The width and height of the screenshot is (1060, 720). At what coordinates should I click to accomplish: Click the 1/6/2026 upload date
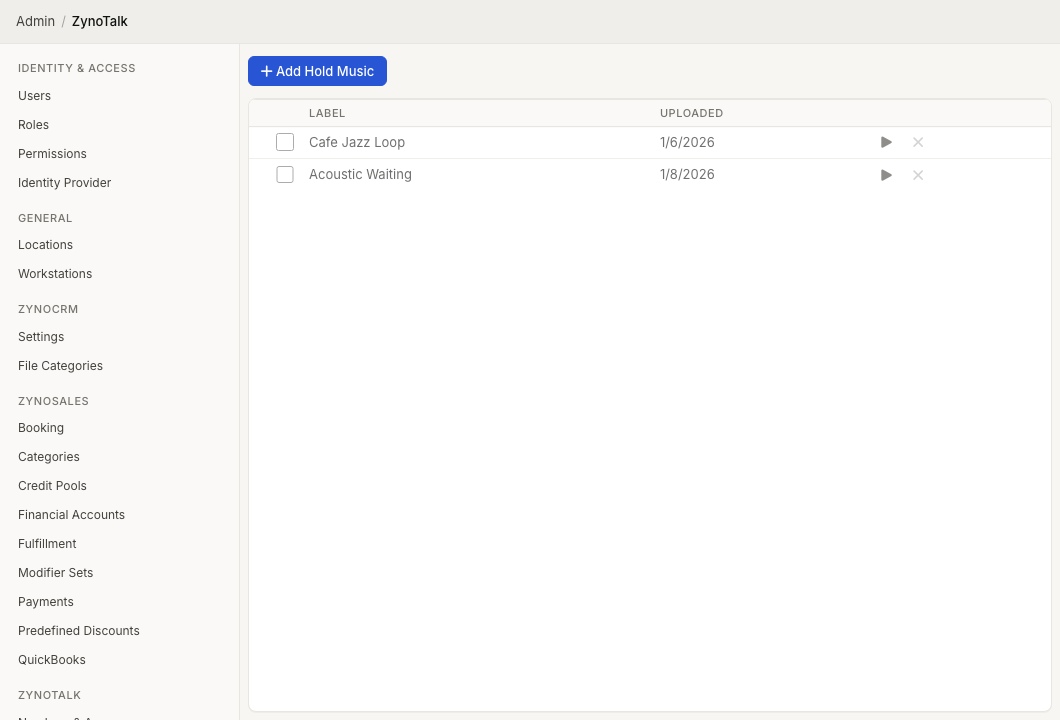click(x=687, y=143)
